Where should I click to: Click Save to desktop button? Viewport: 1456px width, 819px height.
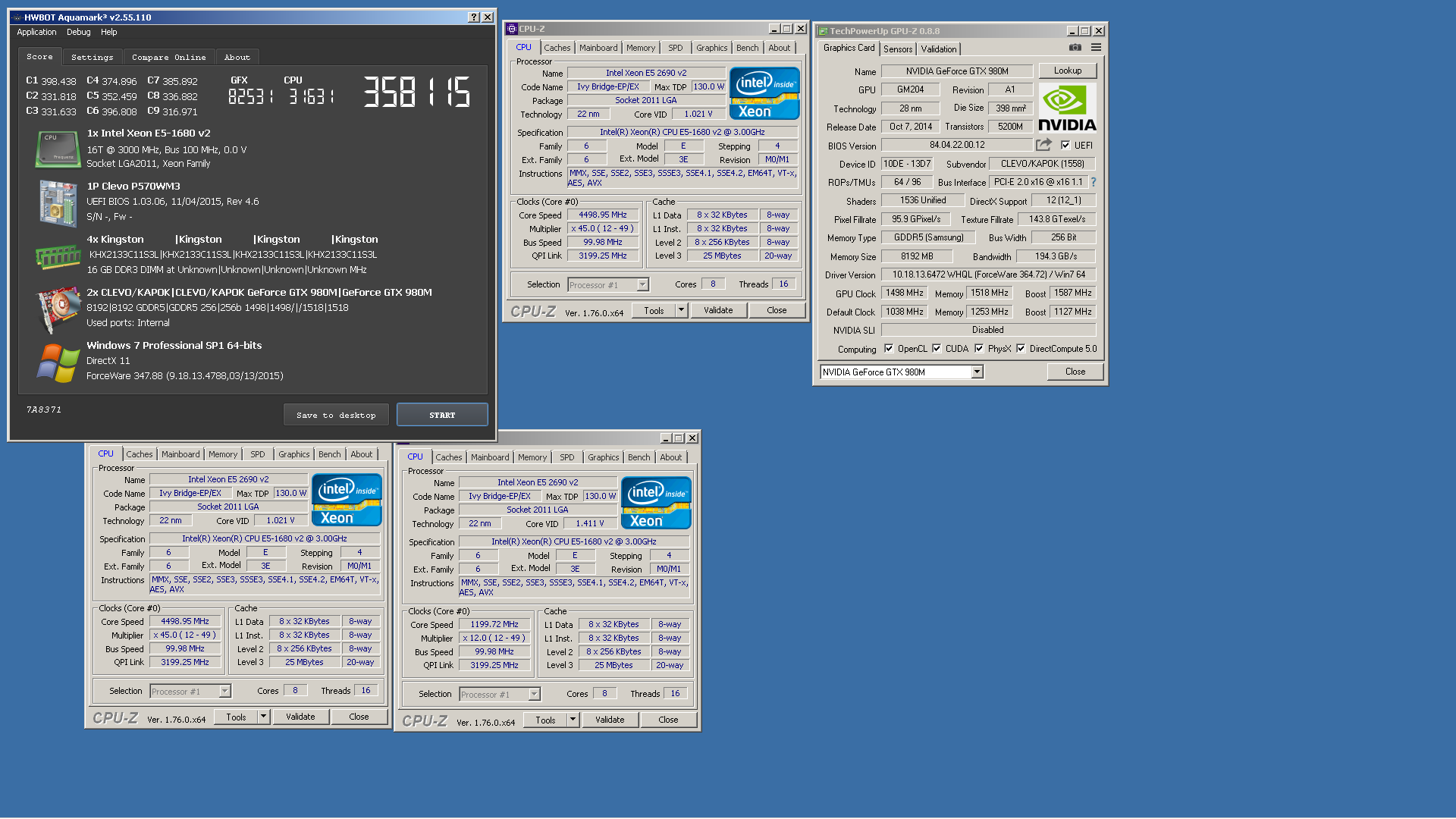336,415
